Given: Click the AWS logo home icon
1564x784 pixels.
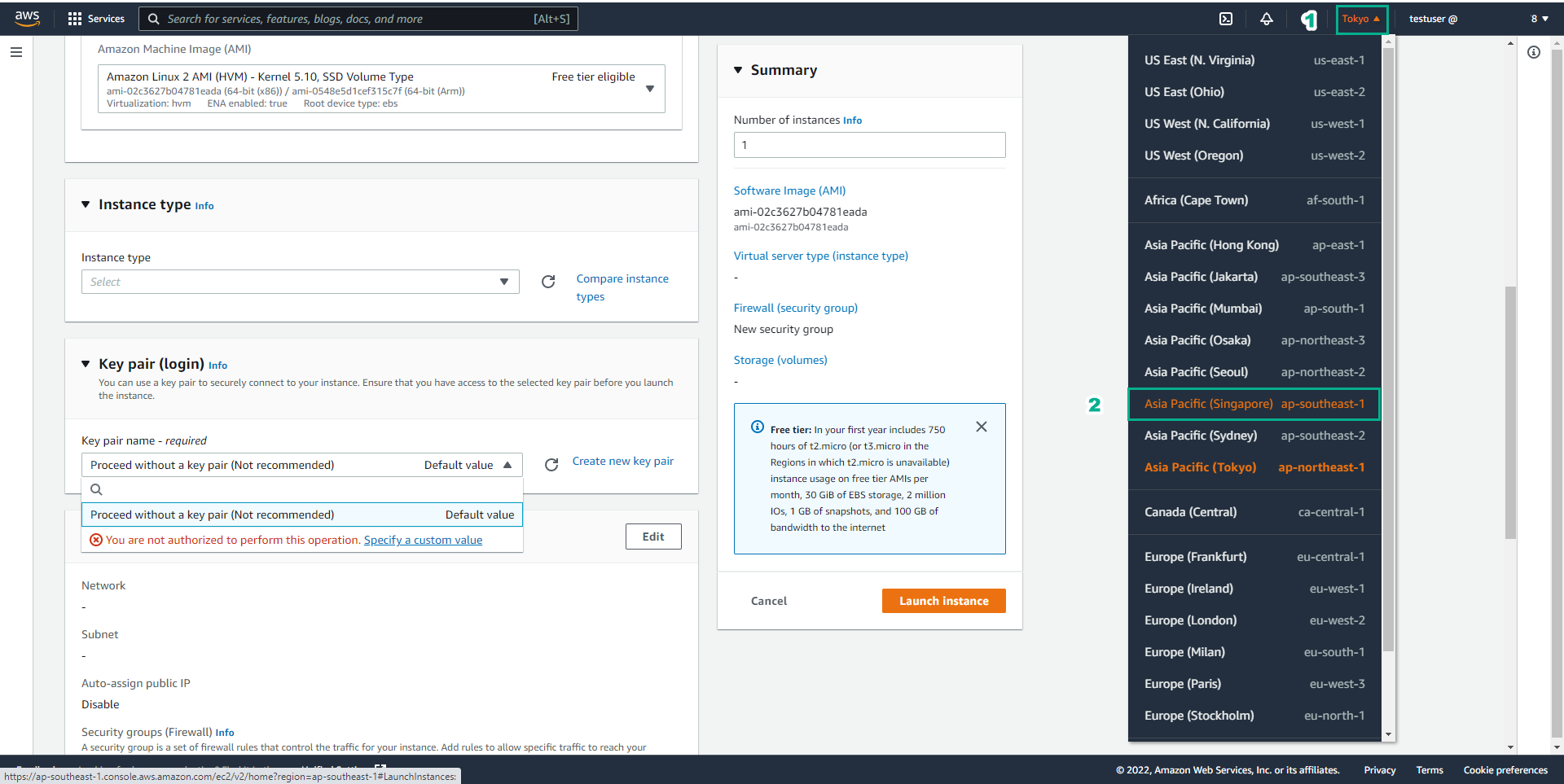Looking at the screenshot, I should [x=27, y=19].
